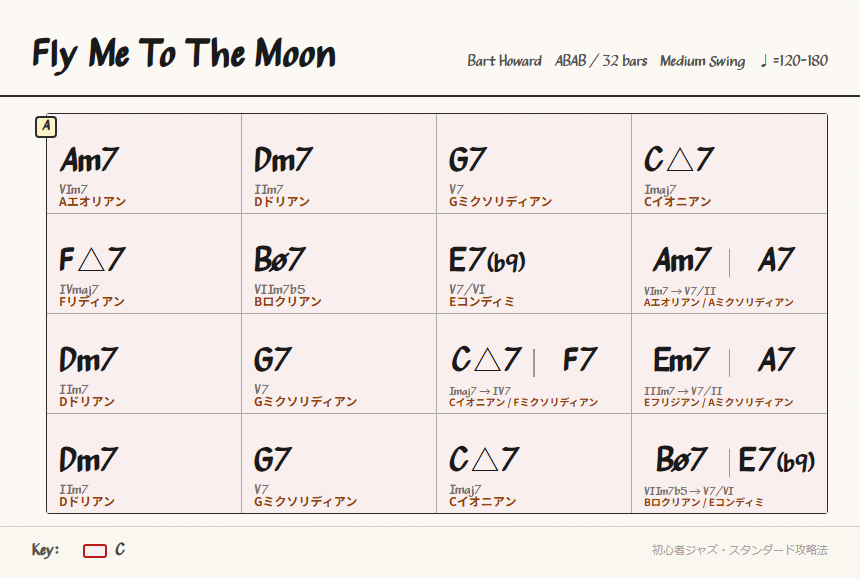Select the Fly Me To The Moon title

184,54
